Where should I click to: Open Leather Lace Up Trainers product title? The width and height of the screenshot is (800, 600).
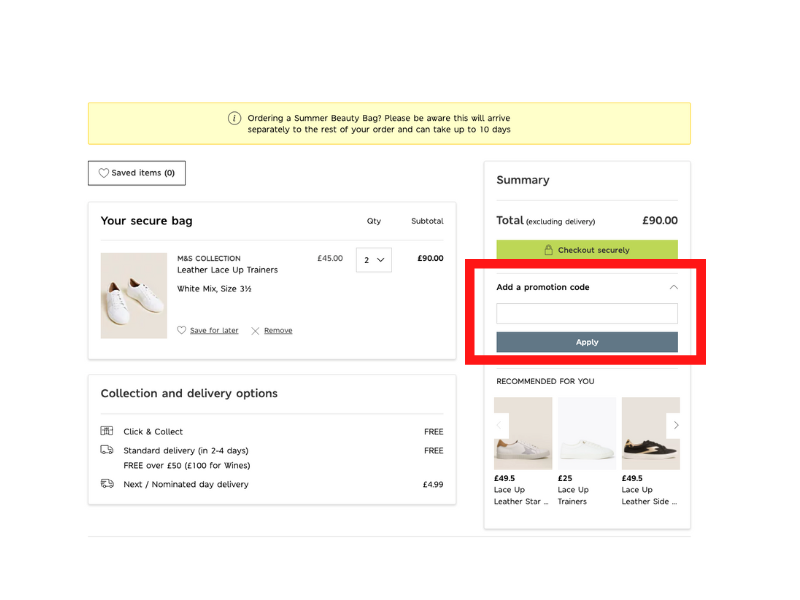click(x=228, y=270)
